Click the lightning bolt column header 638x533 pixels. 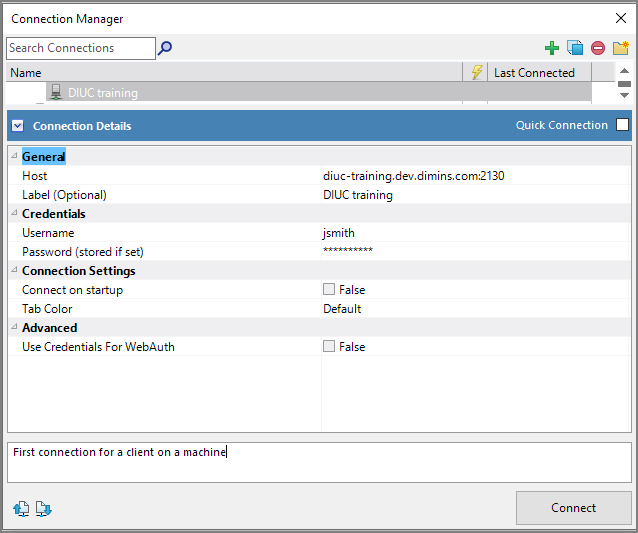point(476,72)
